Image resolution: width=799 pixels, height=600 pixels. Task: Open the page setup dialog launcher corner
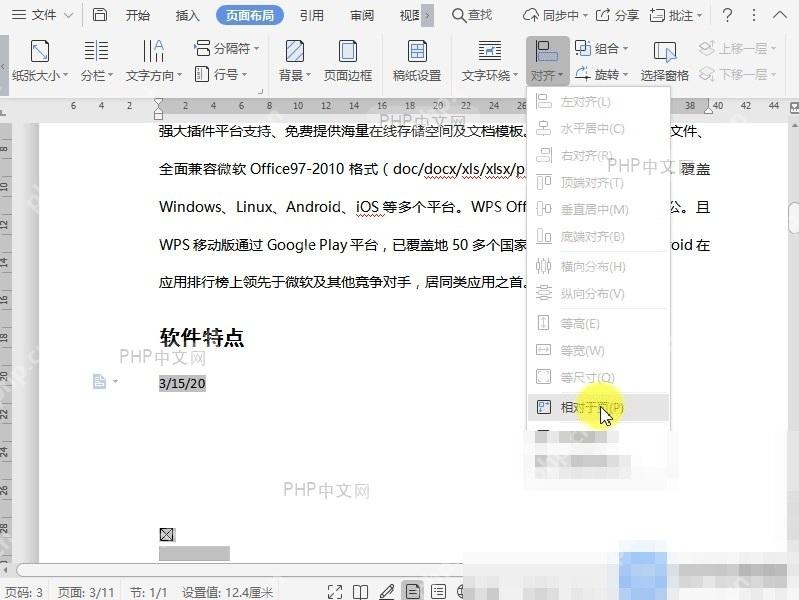(x=260, y=91)
